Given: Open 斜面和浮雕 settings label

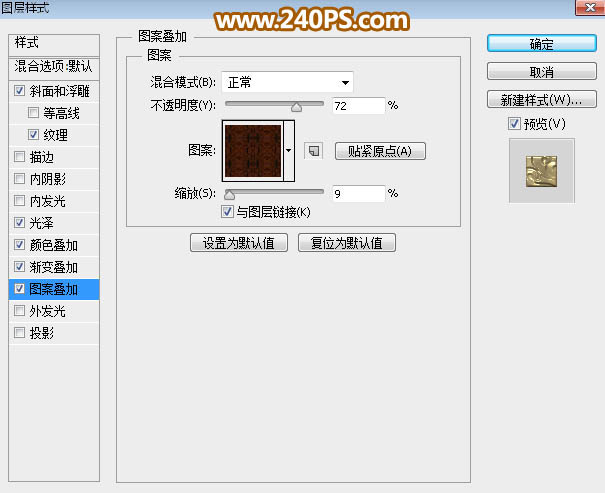Looking at the screenshot, I should pyautogui.click(x=59, y=91).
